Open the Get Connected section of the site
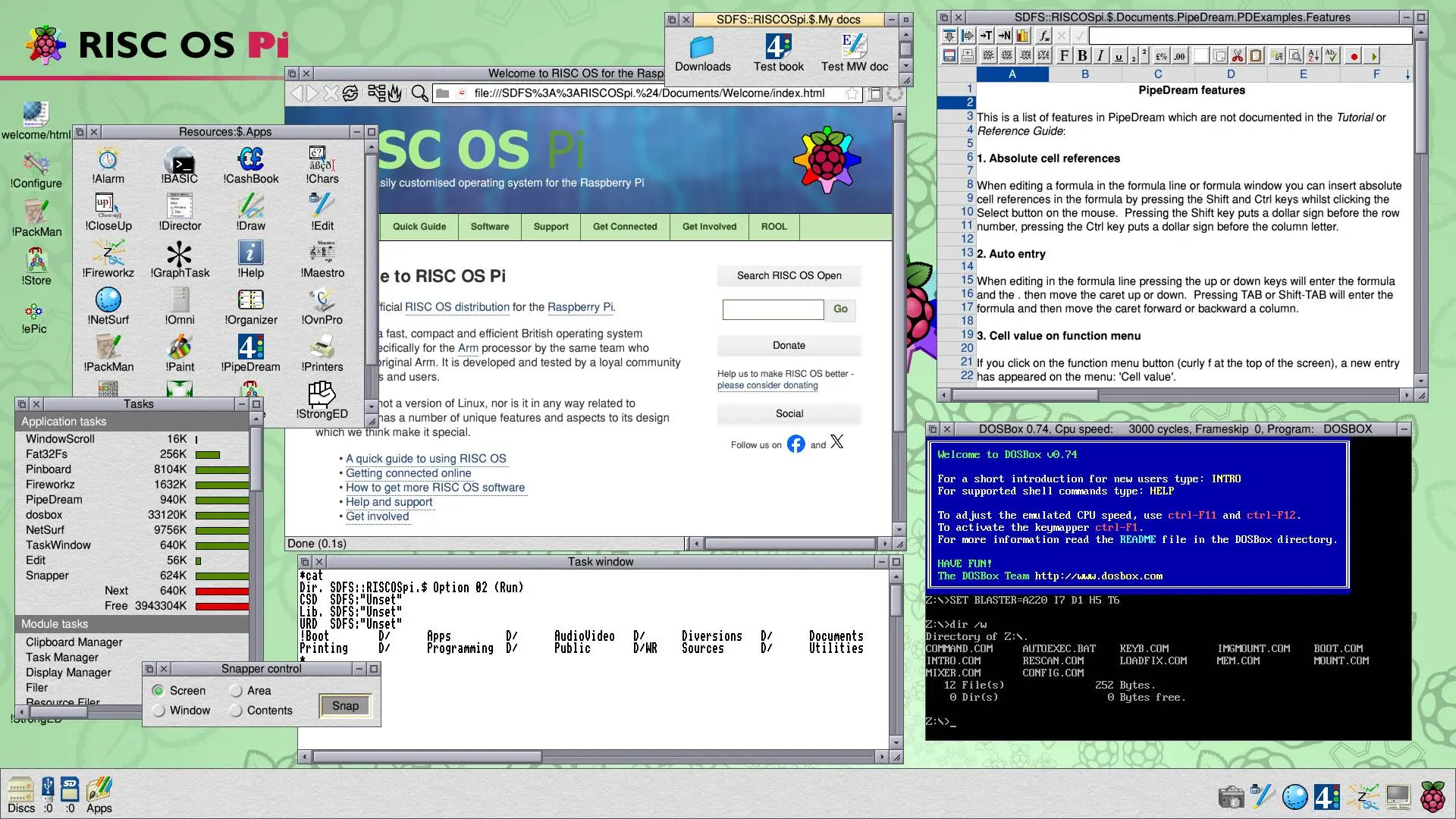 tap(625, 227)
